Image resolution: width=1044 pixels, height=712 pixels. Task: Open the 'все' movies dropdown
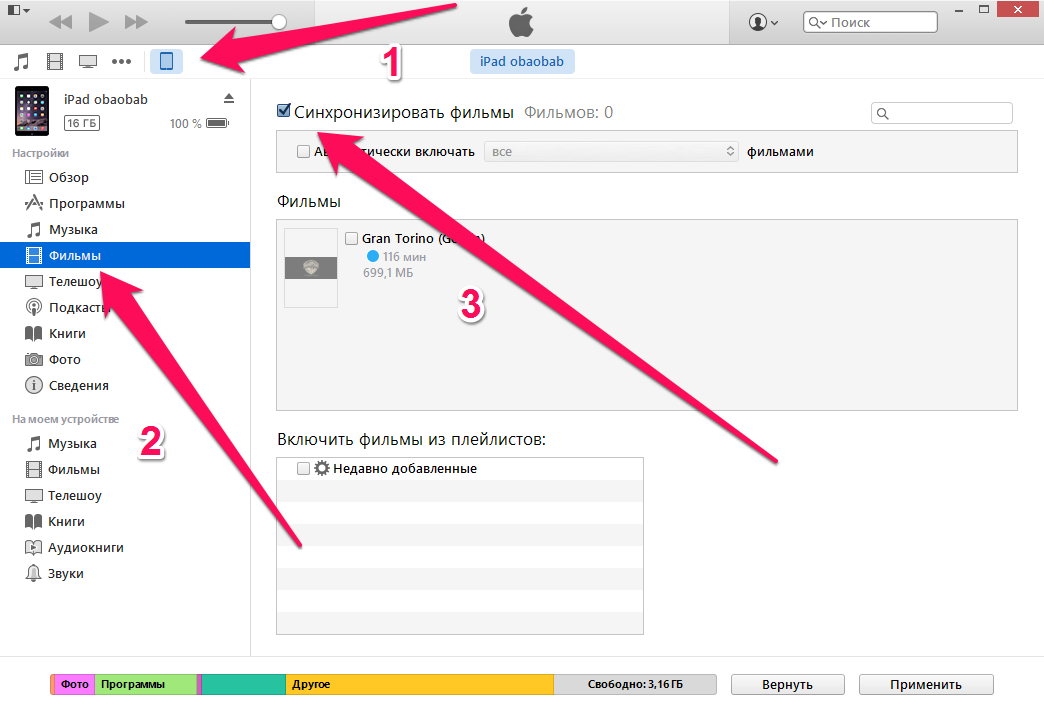tap(611, 152)
